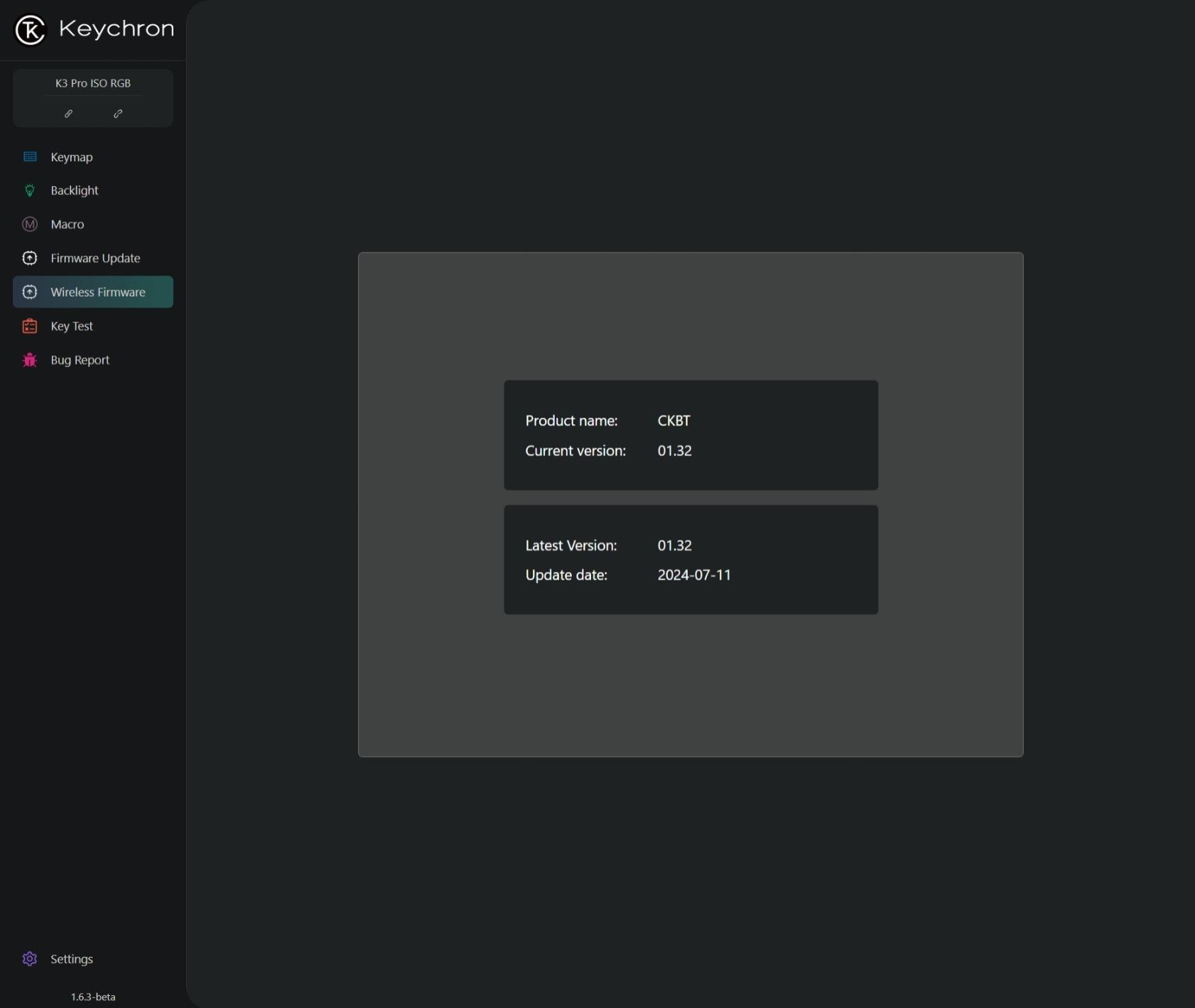Open the Firmware Update menu item
This screenshot has height=1008, width=1195.
pos(95,259)
